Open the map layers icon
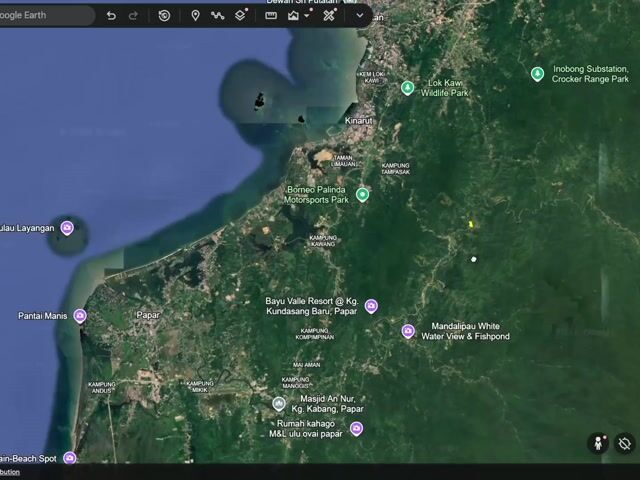This screenshot has width=640, height=480. pyautogui.click(x=240, y=16)
